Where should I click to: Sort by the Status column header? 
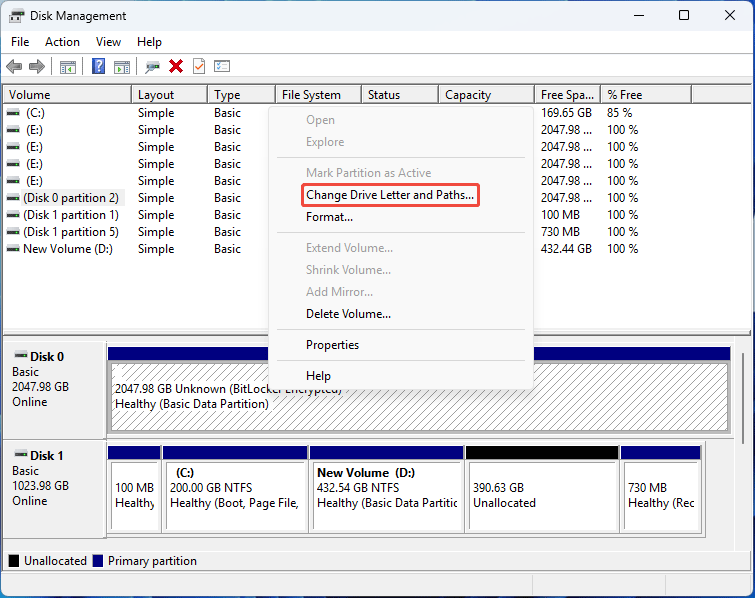pyautogui.click(x=400, y=95)
